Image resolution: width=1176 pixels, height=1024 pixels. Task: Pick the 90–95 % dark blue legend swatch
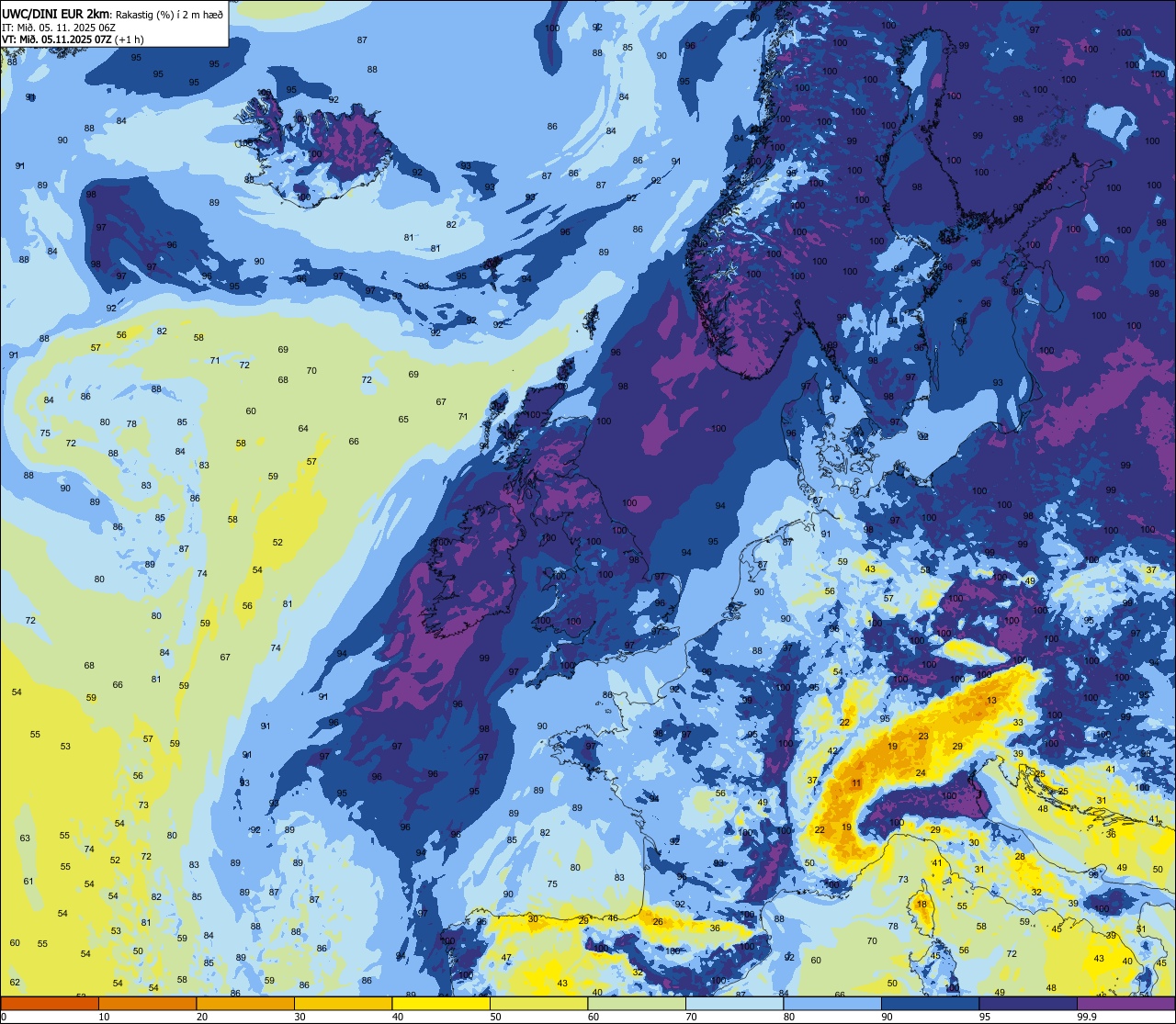point(930,1003)
